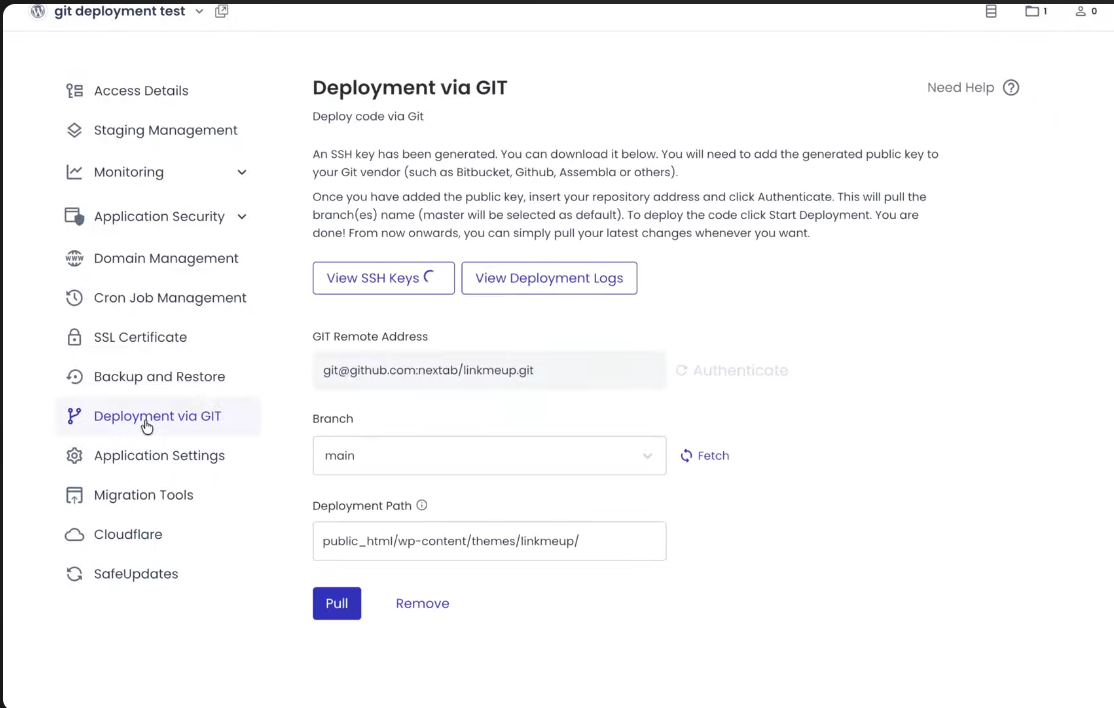Select Deployment via GIT menu item
The height and width of the screenshot is (708, 1114).
(x=157, y=416)
